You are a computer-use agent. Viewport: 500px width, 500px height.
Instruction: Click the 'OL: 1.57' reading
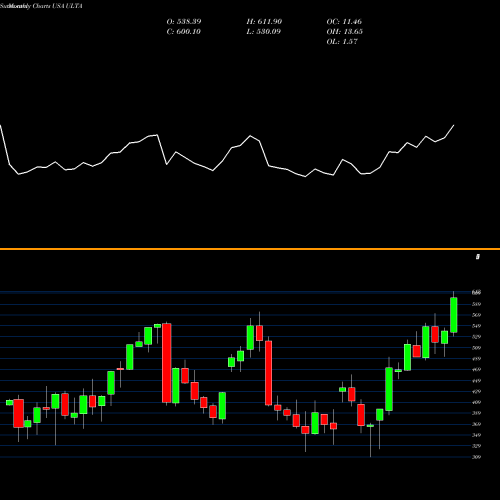pos(342,42)
